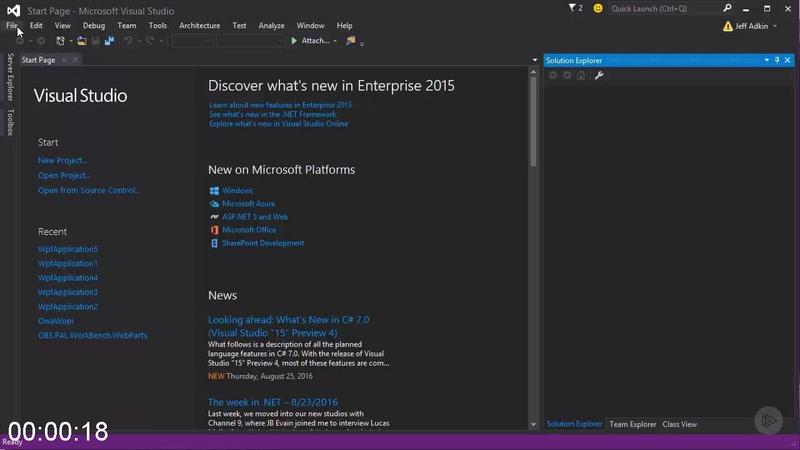
Task: Click the Visual Studio logo in title bar
Action: pyautogui.click(x=13, y=10)
